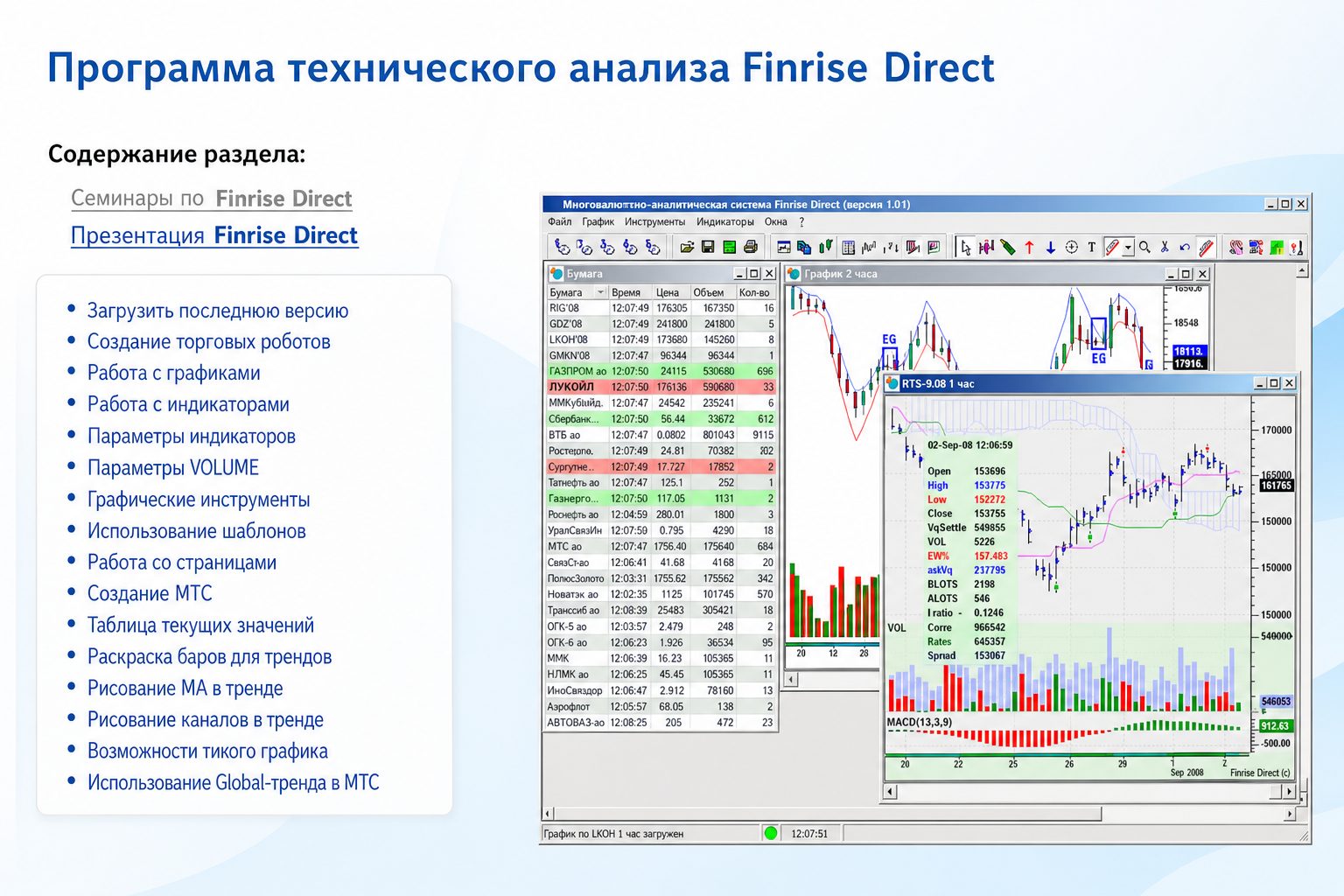Select the blue down arrow tool
This screenshot has height=896, width=1344.
pyautogui.click(x=1051, y=248)
